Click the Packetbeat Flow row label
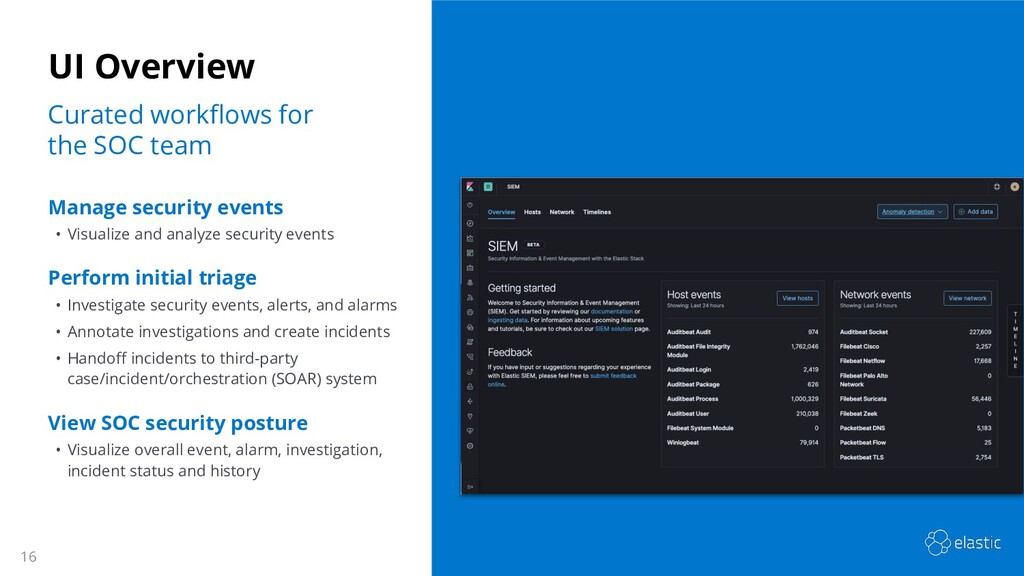The height and width of the screenshot is (576, 1024). (x=863, y=443)
